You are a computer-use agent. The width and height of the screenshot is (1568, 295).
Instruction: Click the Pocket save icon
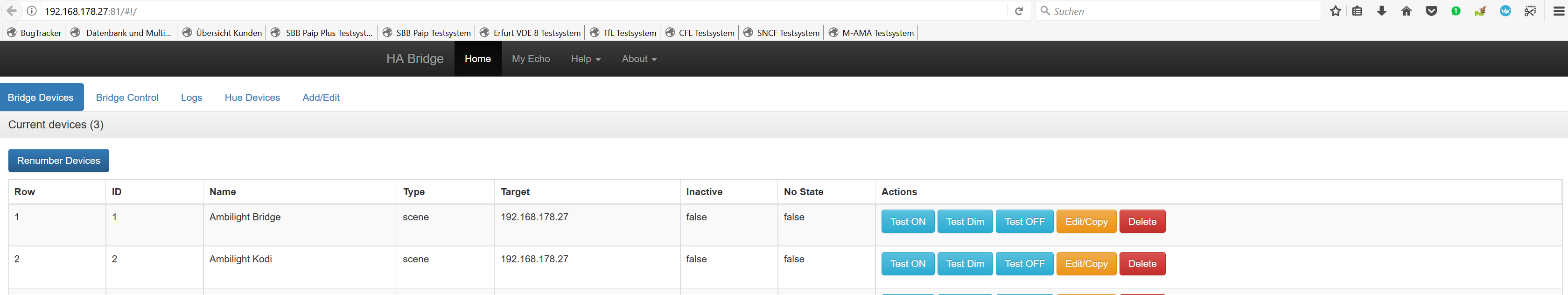coord(1431,11)
